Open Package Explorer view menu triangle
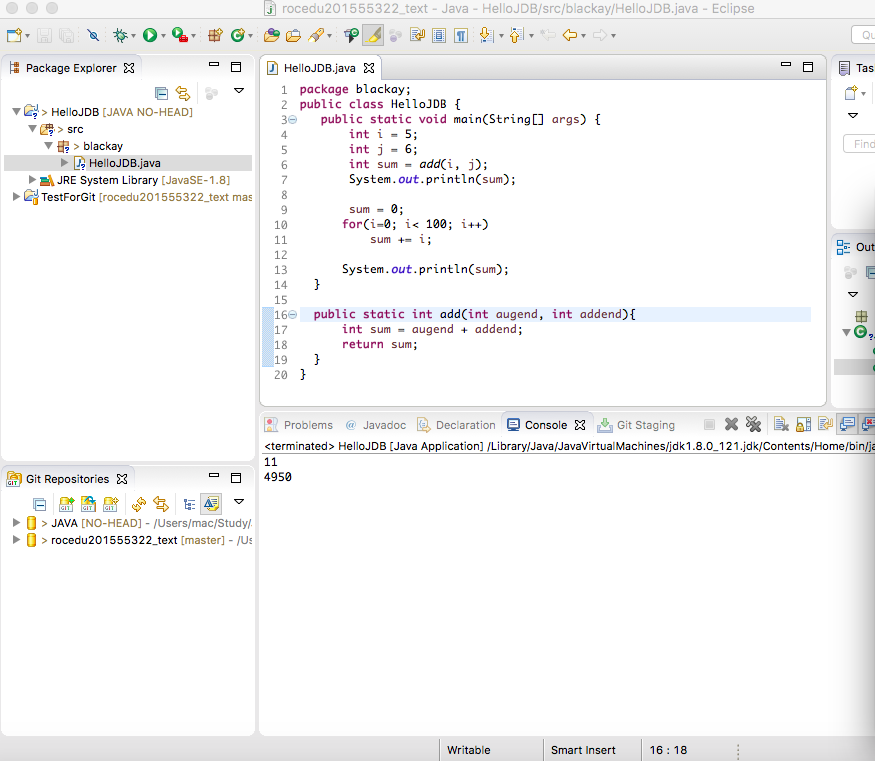Screen dimensions: 875x761 point(239,90)
